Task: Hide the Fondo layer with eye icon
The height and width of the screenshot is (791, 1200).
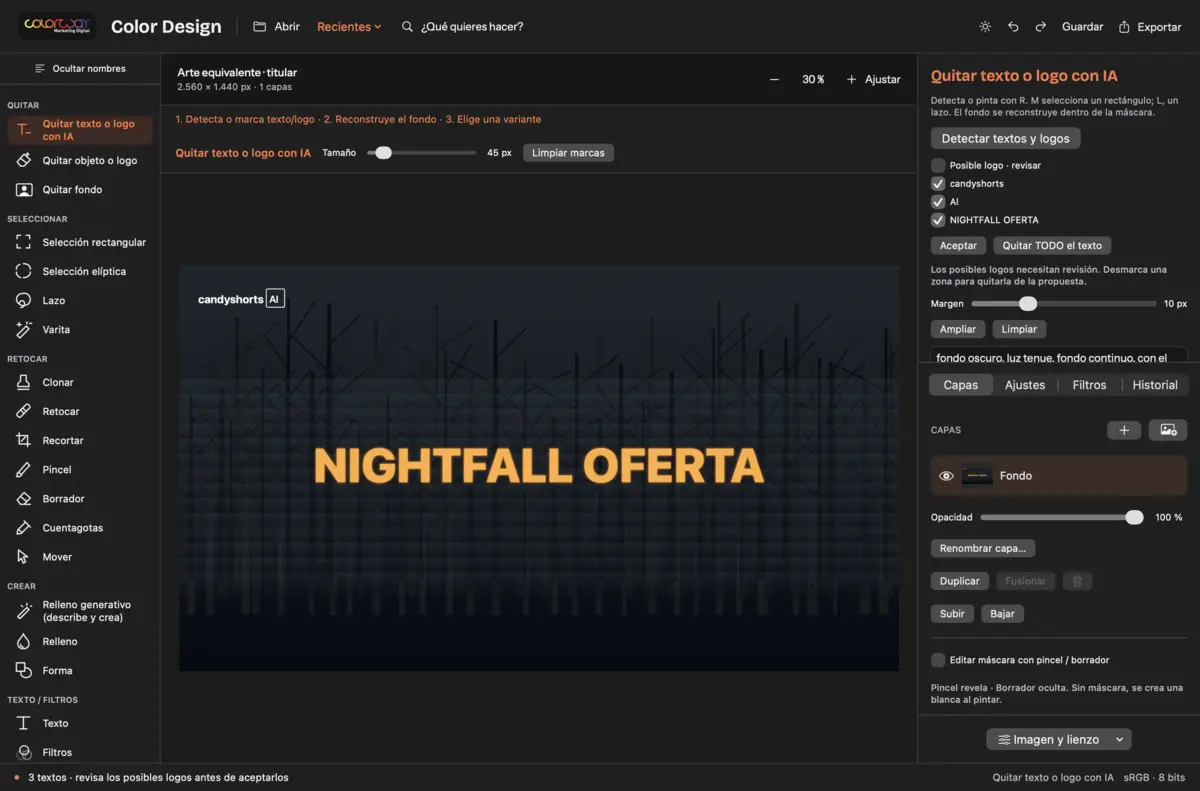Action: click(x=946, y=476)
